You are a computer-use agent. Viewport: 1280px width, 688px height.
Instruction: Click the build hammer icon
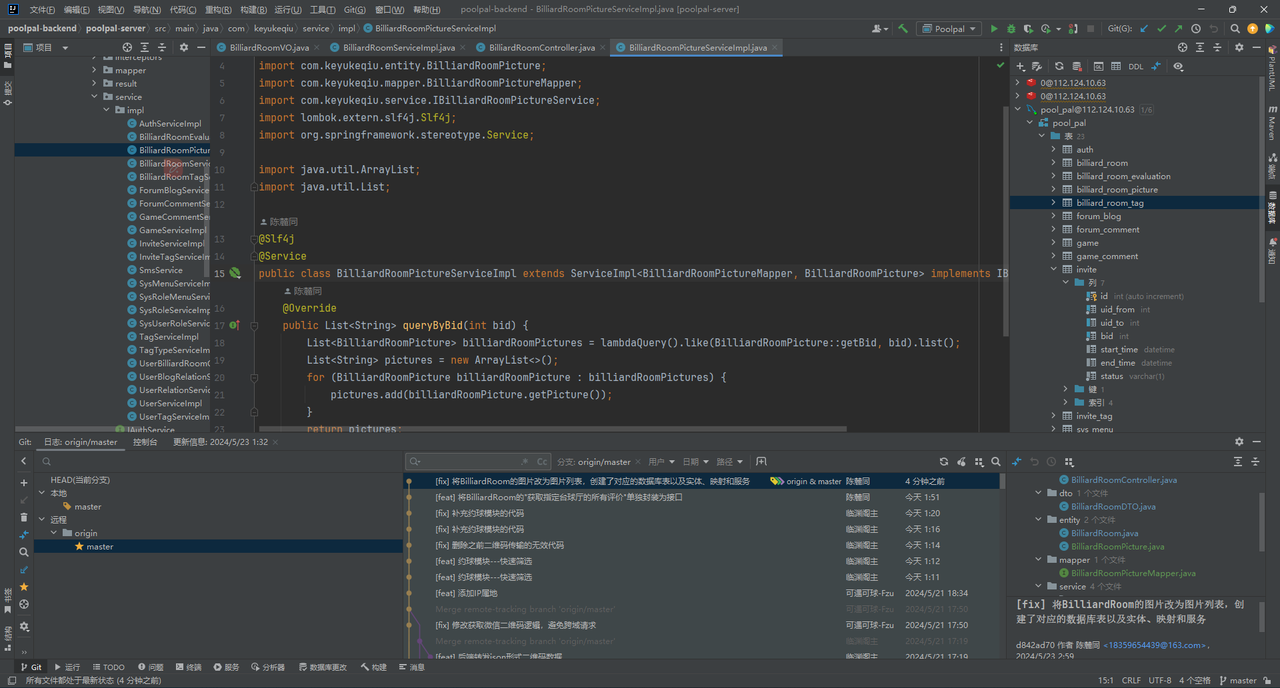pos(903,29)
